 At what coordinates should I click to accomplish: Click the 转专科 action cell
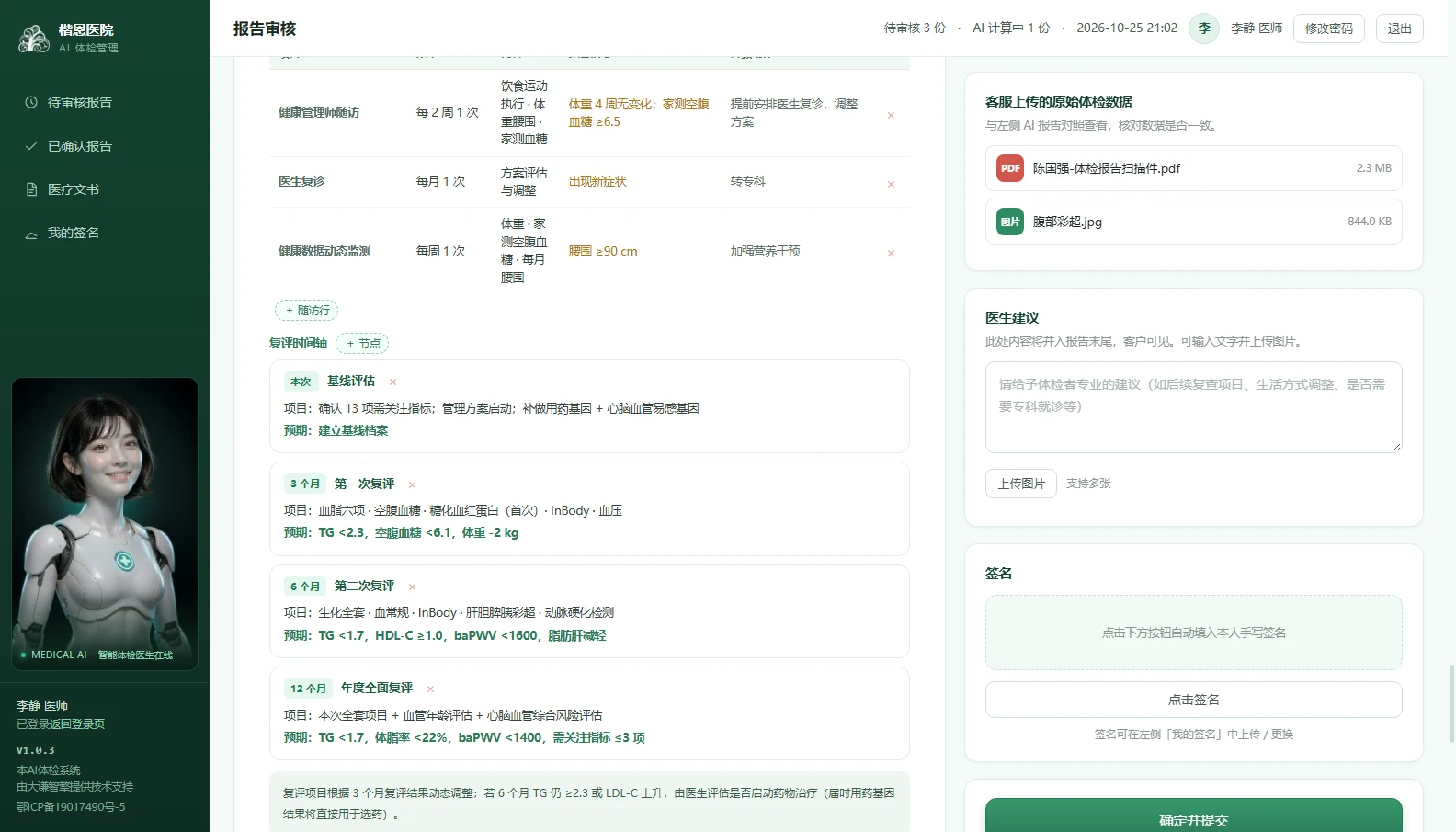click(748, 182)
